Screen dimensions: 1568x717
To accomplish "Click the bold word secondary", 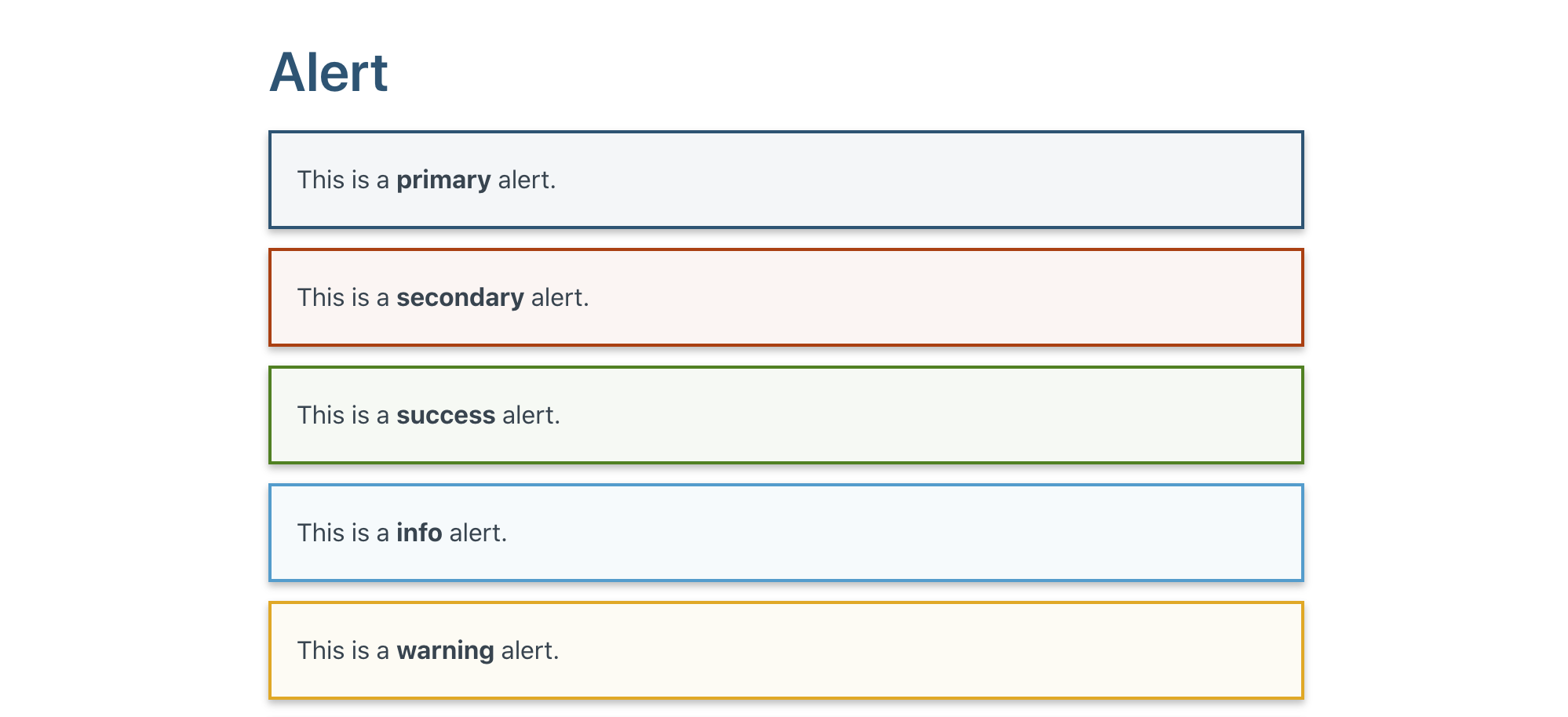I will click(461, 297).
